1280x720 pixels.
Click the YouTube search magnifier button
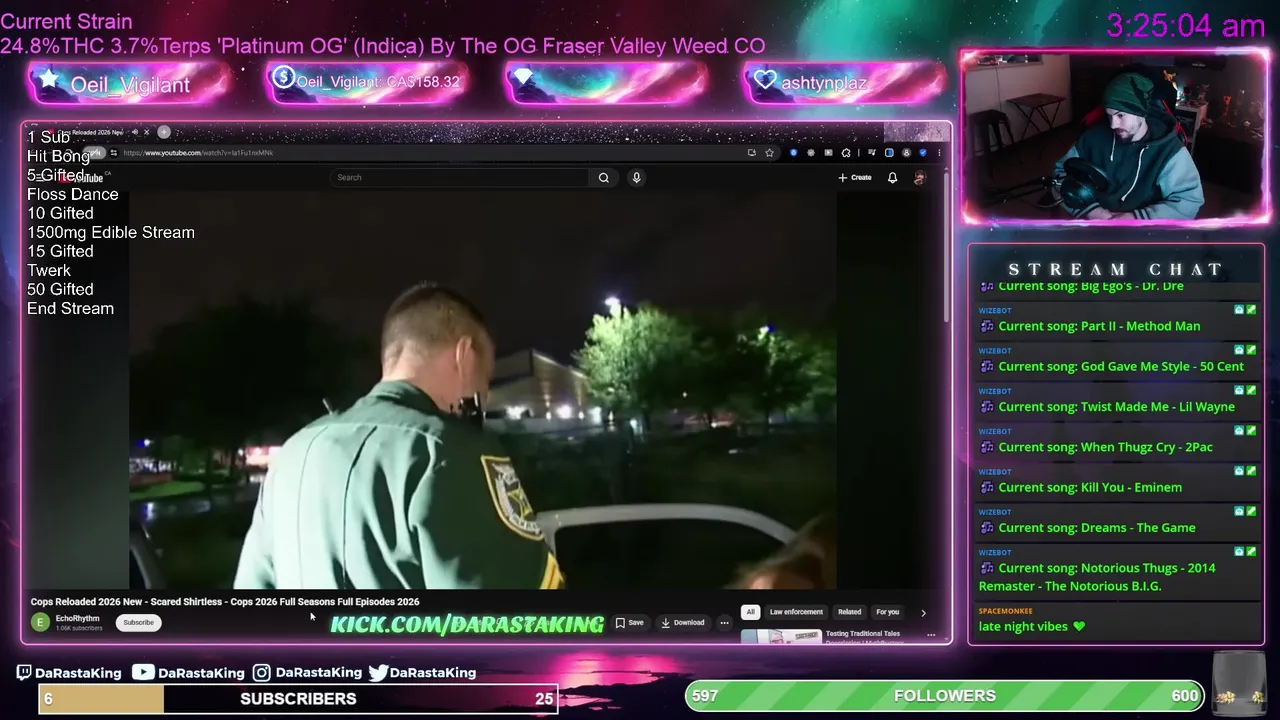pos(604,178)
